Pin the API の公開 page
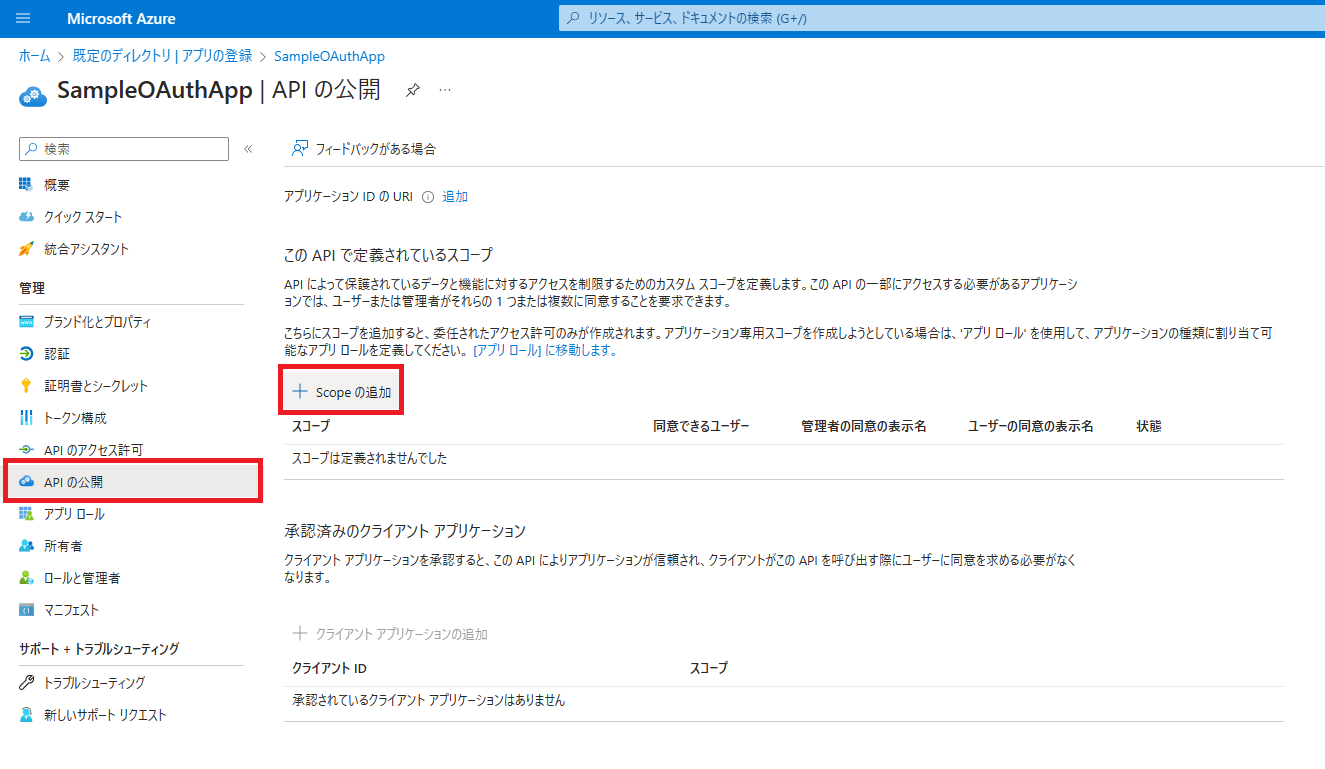1325x769 pixels. (412, 90)
